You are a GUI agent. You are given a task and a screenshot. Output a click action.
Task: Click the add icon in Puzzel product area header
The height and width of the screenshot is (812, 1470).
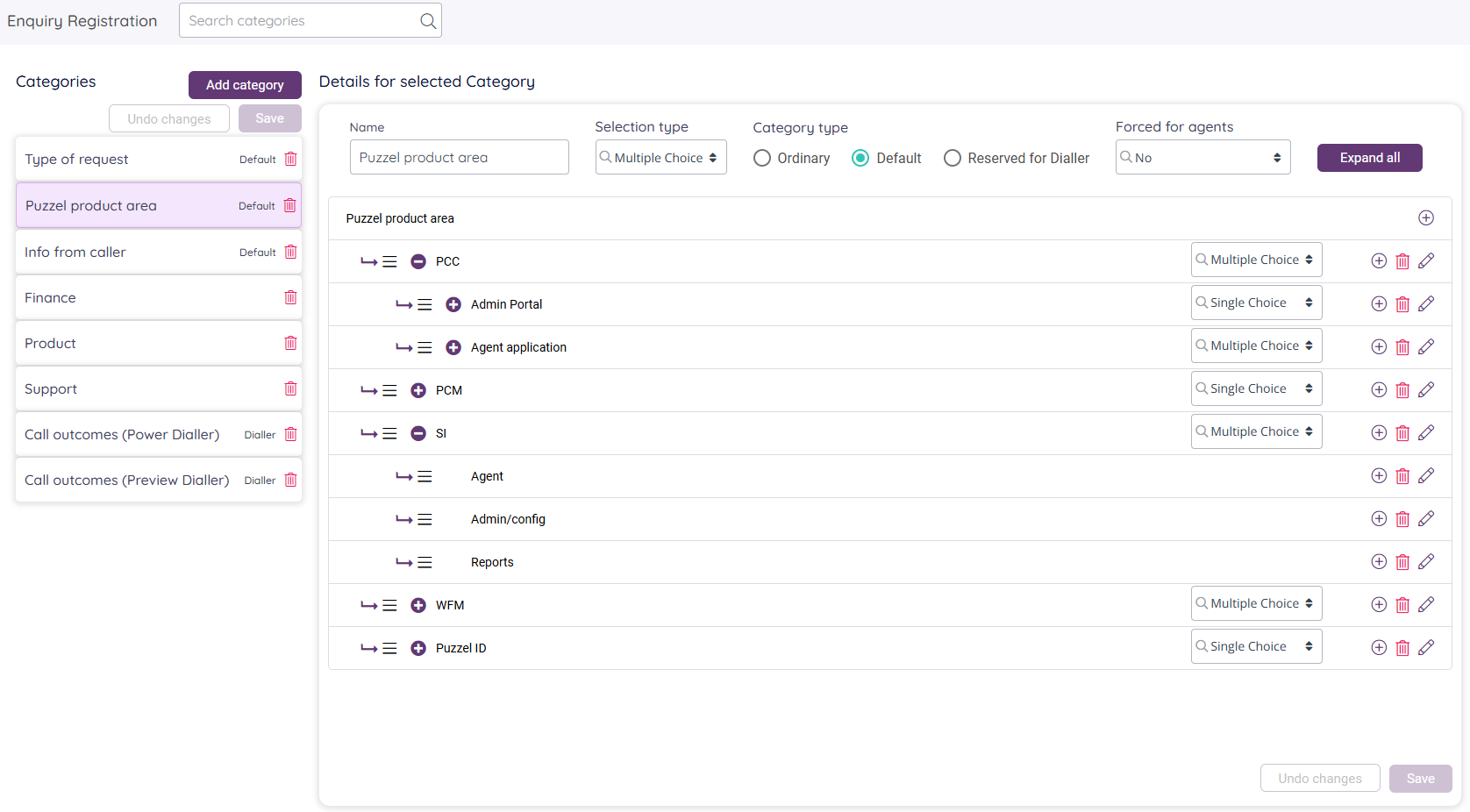(1426, 217)
